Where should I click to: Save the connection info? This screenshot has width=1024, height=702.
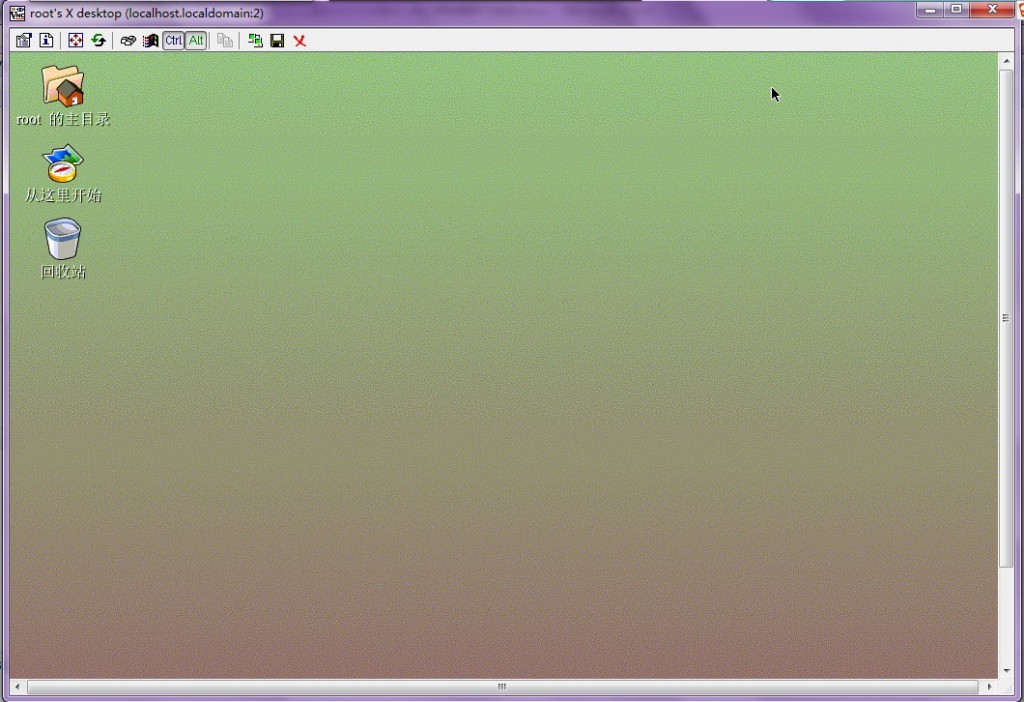(277, 40)
